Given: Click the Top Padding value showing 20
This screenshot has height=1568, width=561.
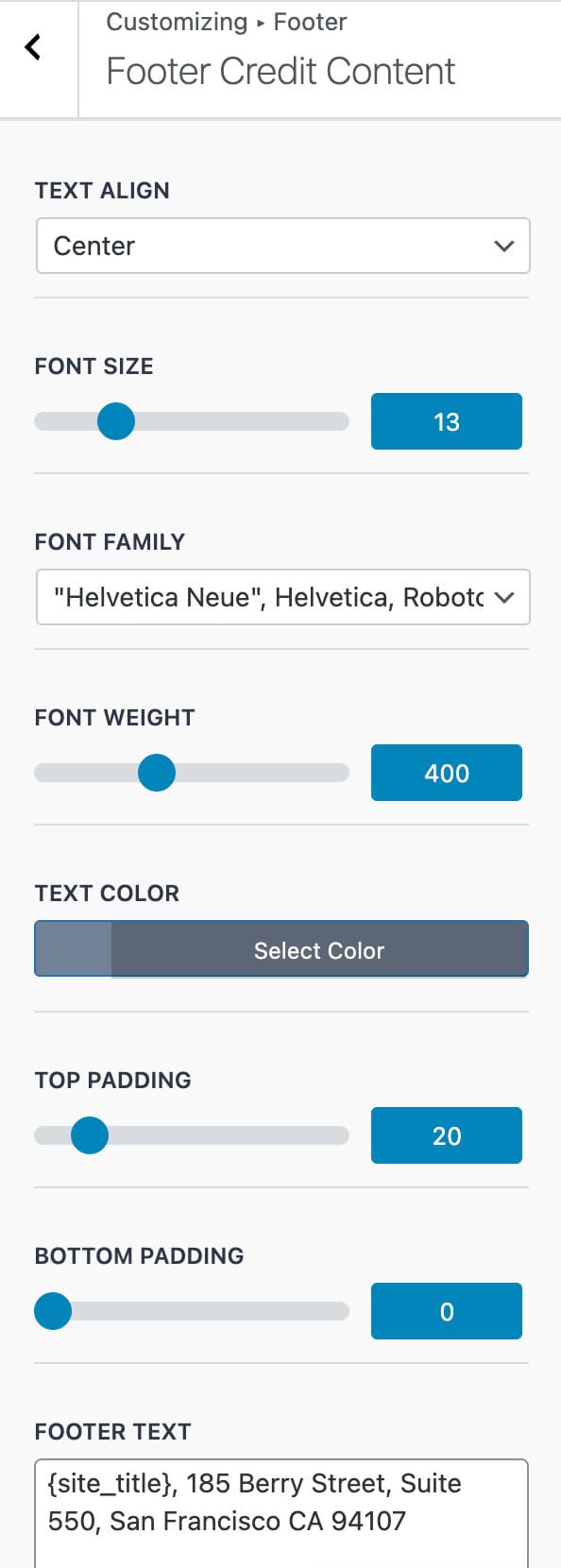Looking at the screenshot, I should coord(446,1135).
